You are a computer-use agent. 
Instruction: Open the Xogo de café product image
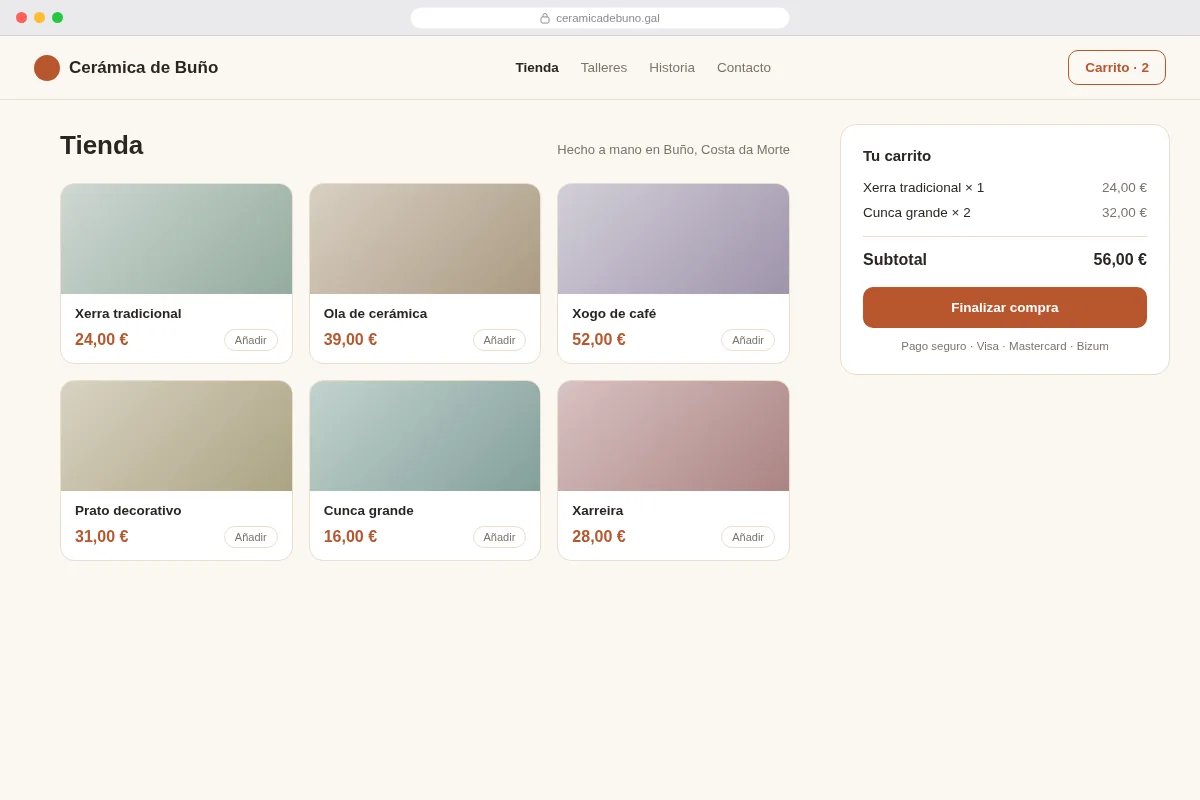(x=673, y=239)
